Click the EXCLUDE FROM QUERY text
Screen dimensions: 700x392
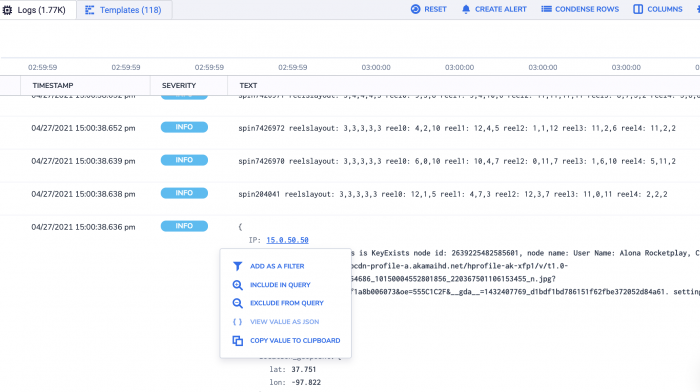click(x=287, y=303)
